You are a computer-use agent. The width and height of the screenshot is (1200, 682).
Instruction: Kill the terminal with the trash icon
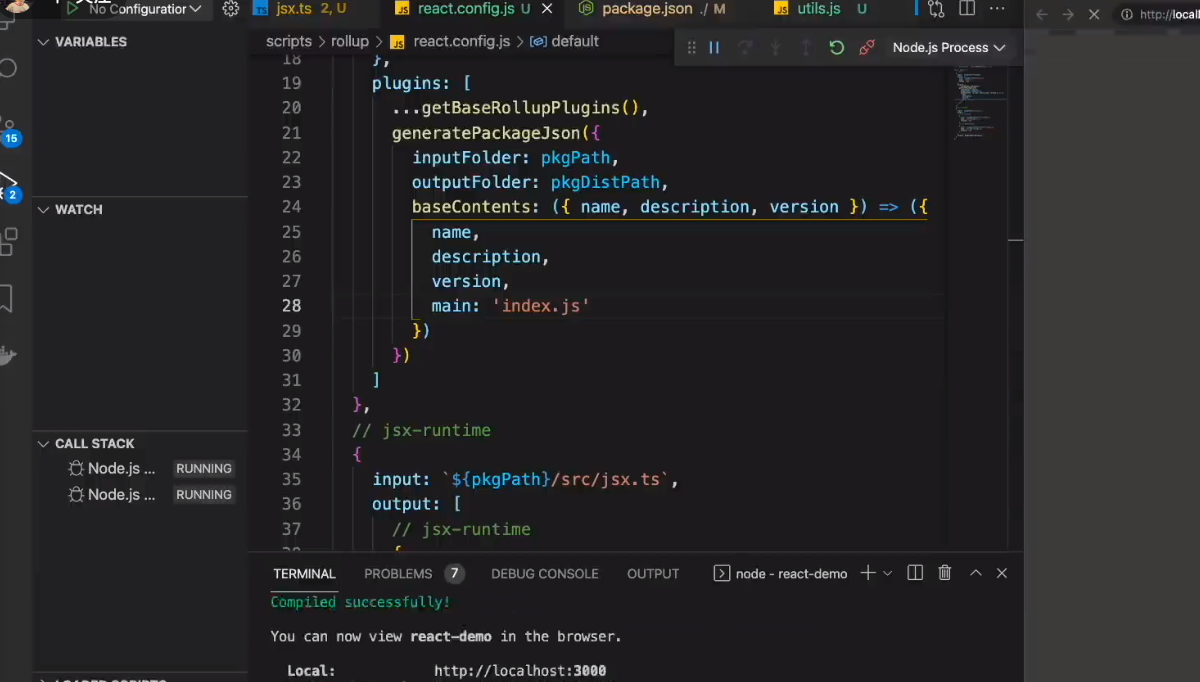click(945, 573)
